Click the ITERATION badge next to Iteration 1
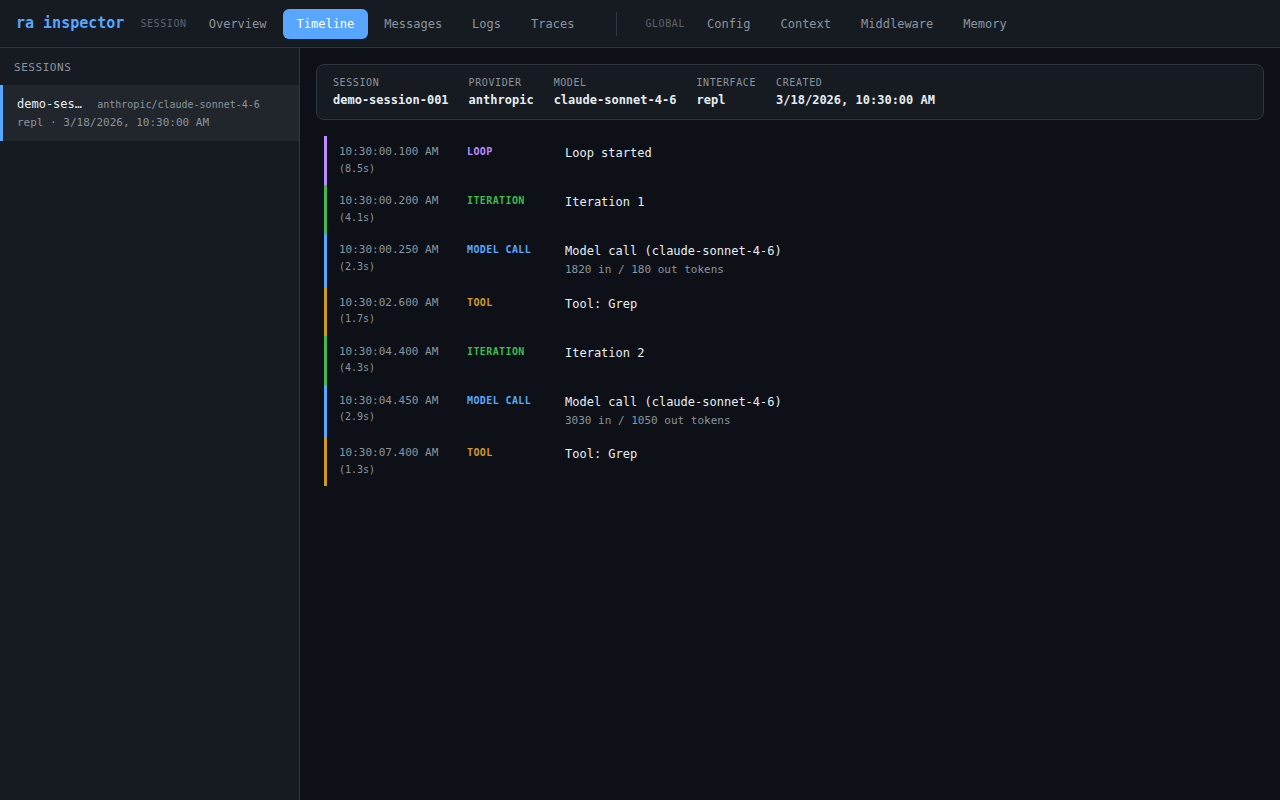Viewport: 1280px width, 800px height. click(x=495, y=200)
